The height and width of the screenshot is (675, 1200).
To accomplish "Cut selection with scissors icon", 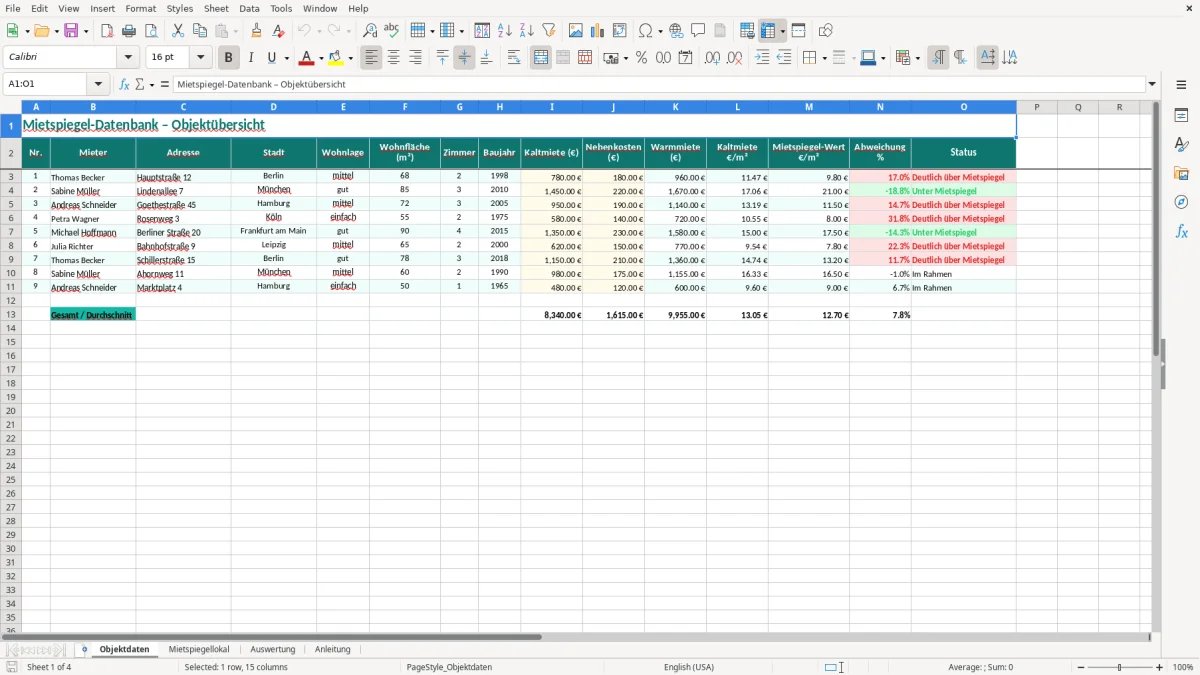I will (178, 31).
